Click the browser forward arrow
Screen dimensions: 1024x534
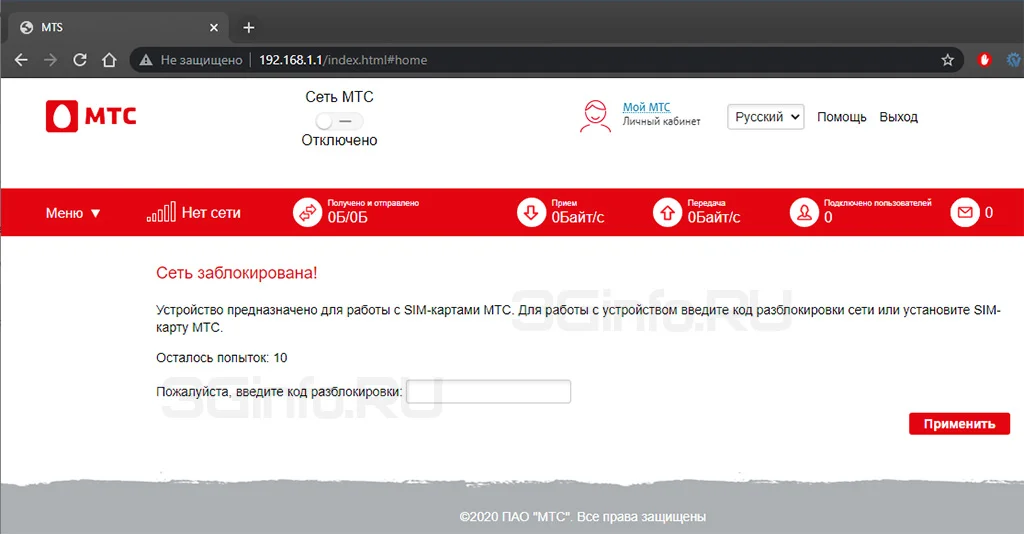click(x=50, y=60)
